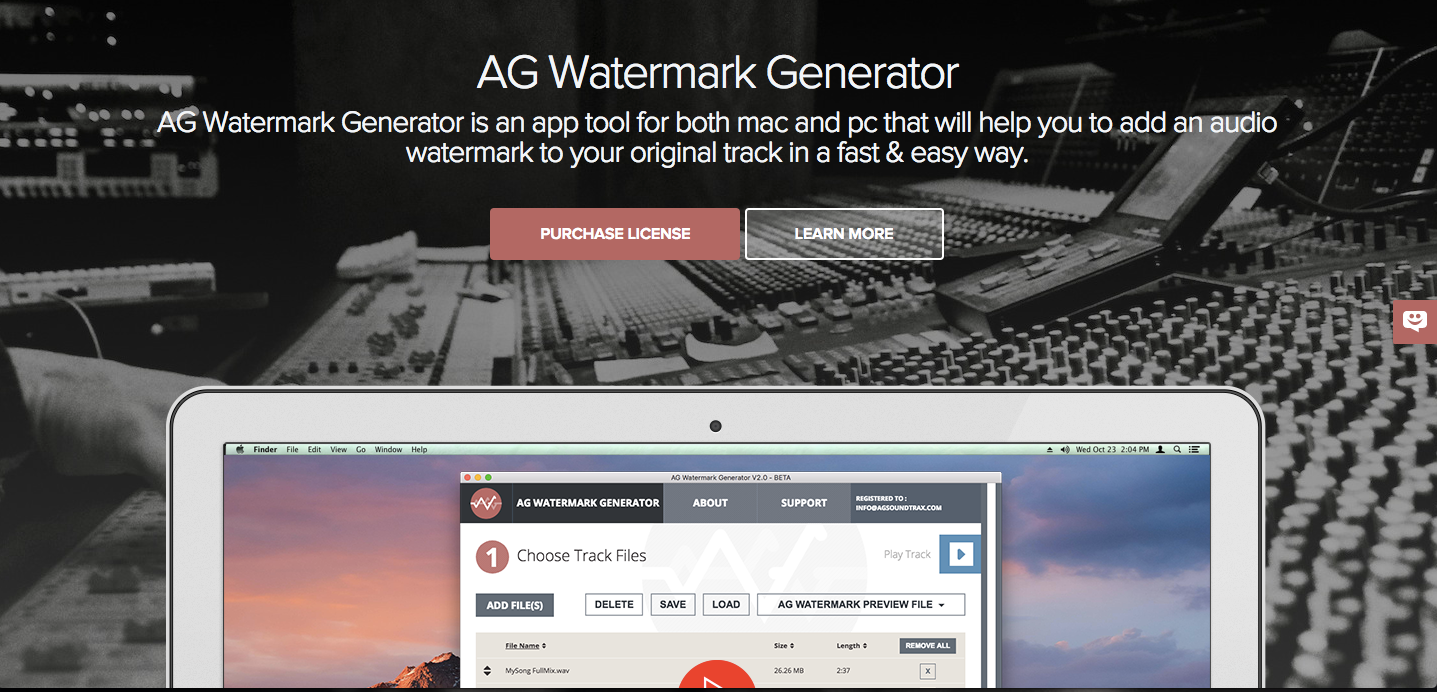Click Remove All in the file list

pyautogui.click(x=927, y=646)
